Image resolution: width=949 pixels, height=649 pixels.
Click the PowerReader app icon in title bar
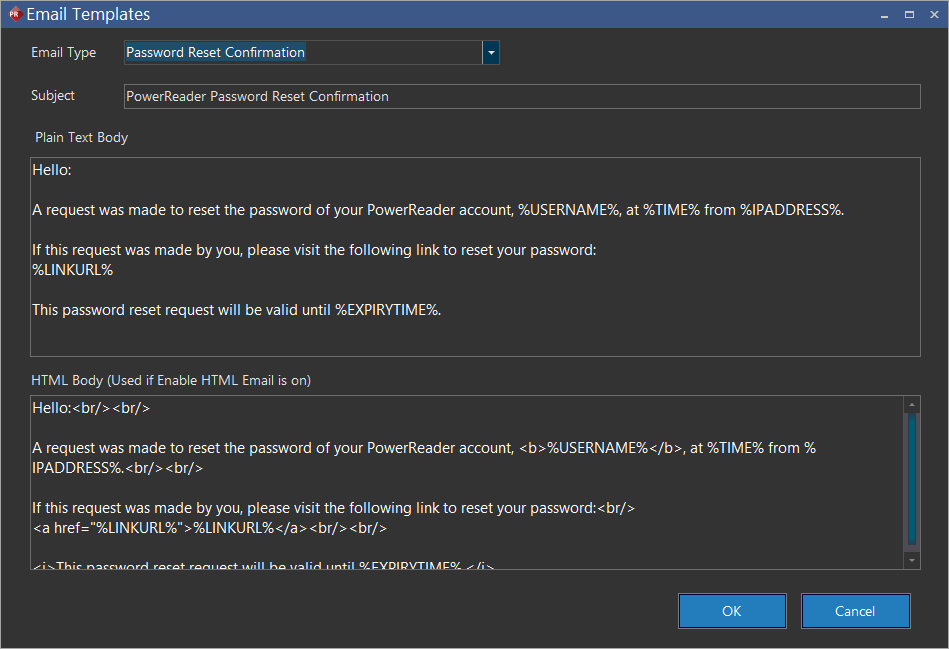(x=14, y=14)
